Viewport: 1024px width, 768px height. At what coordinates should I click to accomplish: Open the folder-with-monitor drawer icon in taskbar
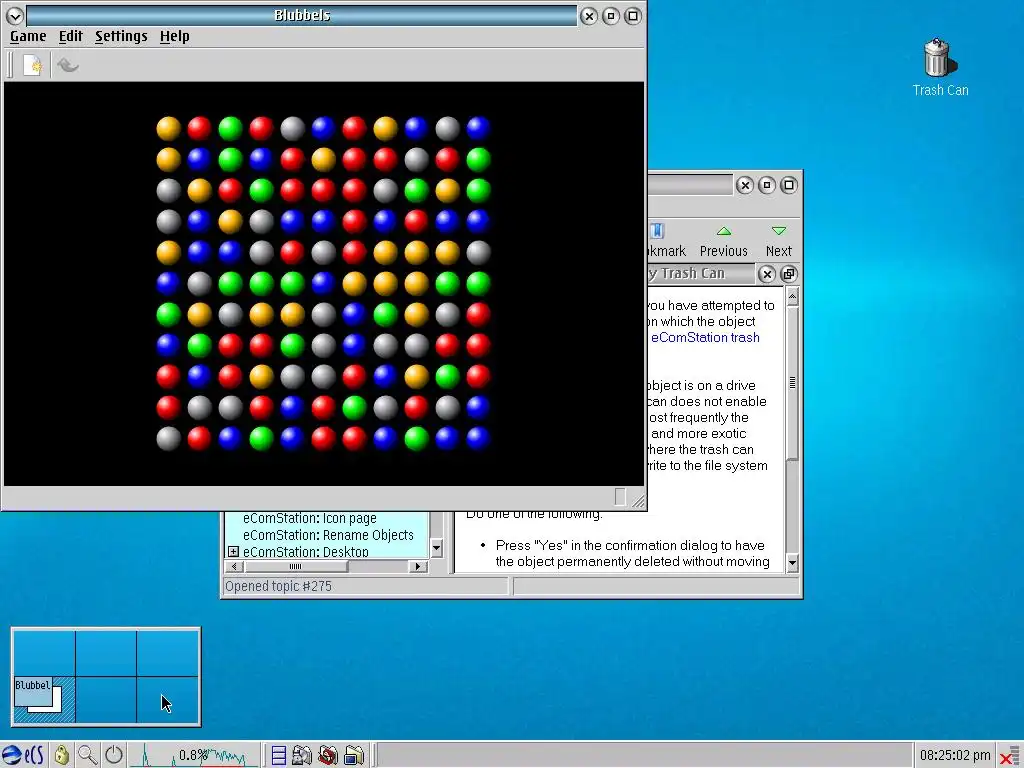coord(354,756)
